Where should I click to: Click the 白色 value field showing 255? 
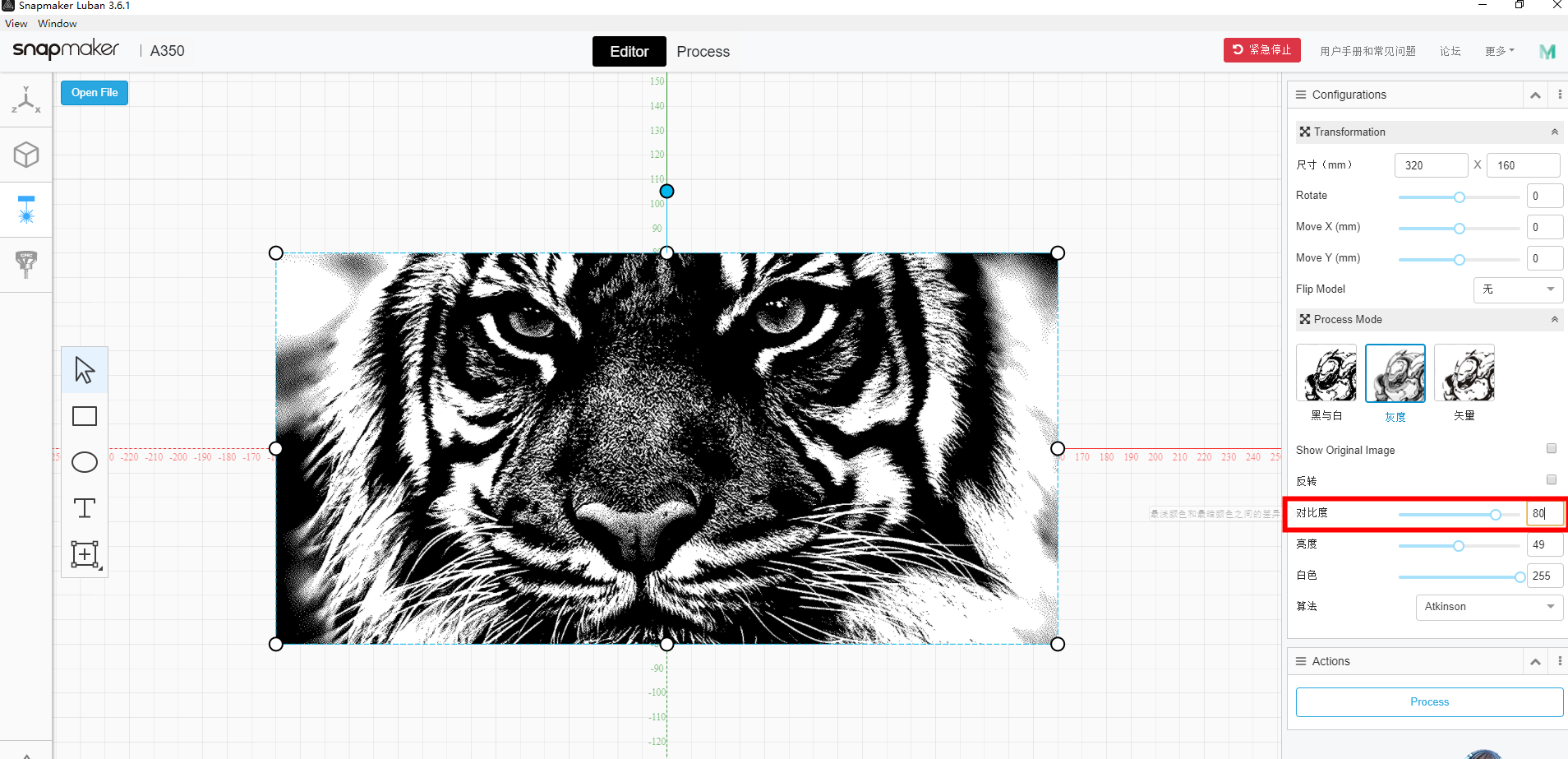coord(1545,576)
